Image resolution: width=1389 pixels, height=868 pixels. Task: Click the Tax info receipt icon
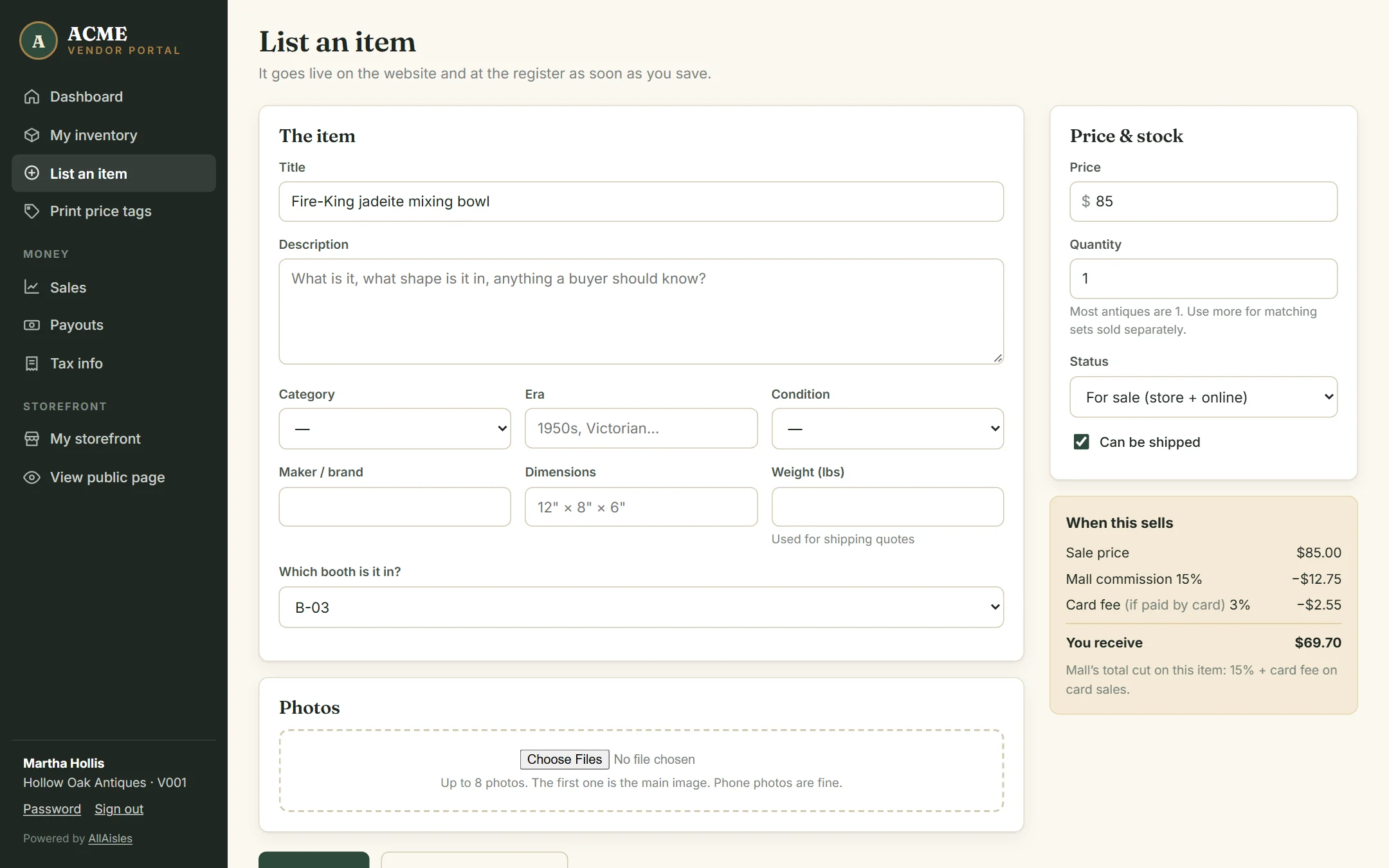(x=32, y=363)
